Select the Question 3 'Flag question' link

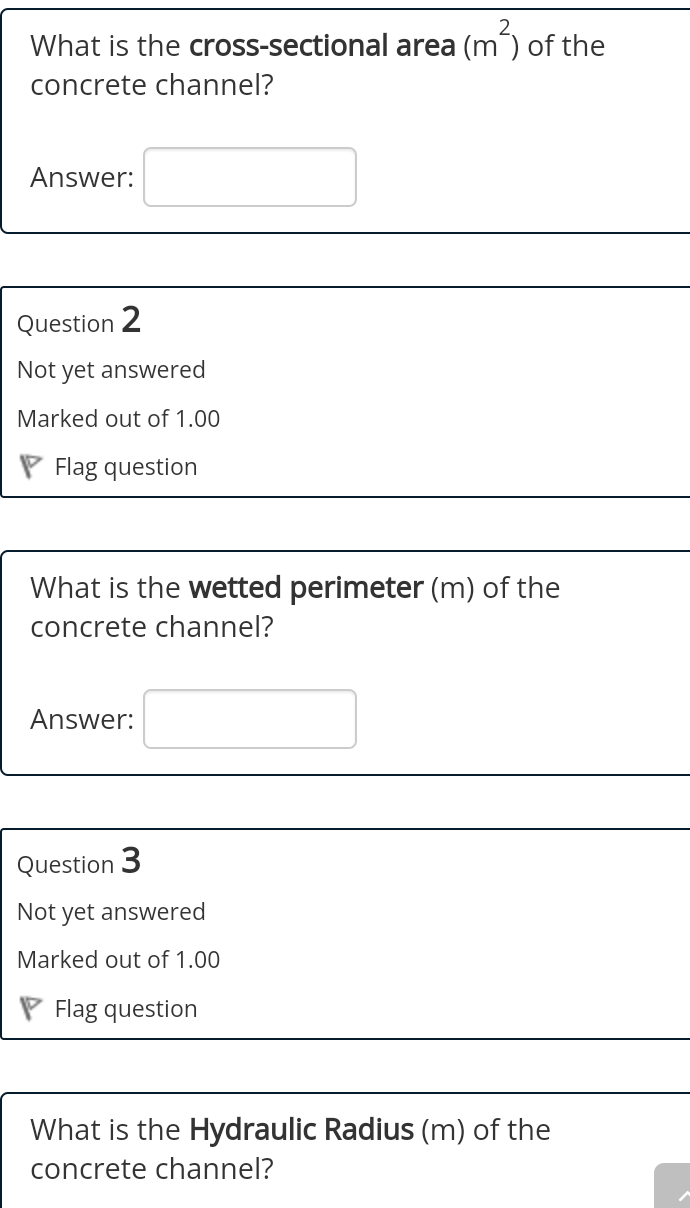pos(126,1008)
